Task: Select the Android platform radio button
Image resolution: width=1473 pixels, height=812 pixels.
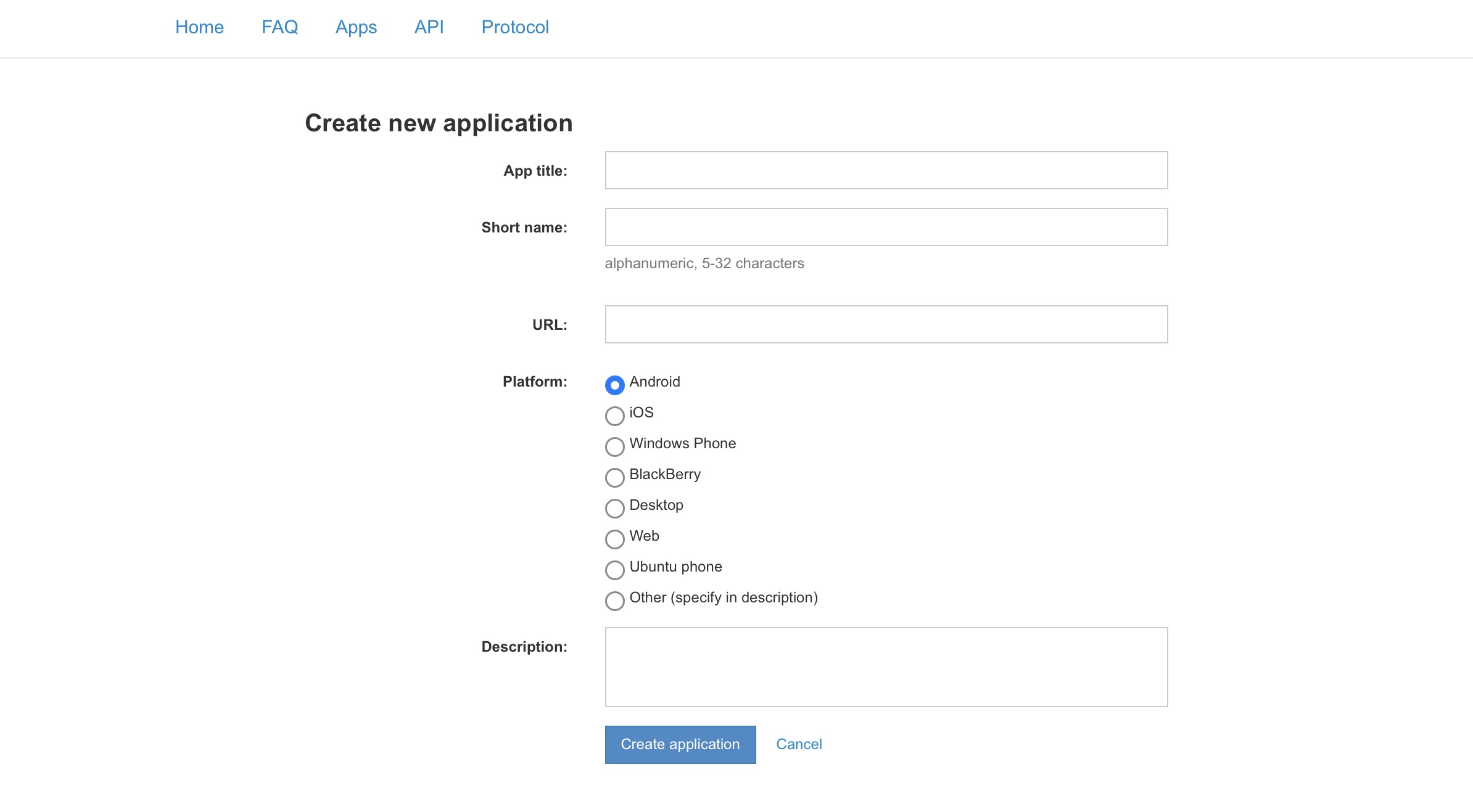Action: tap(614, 385)
